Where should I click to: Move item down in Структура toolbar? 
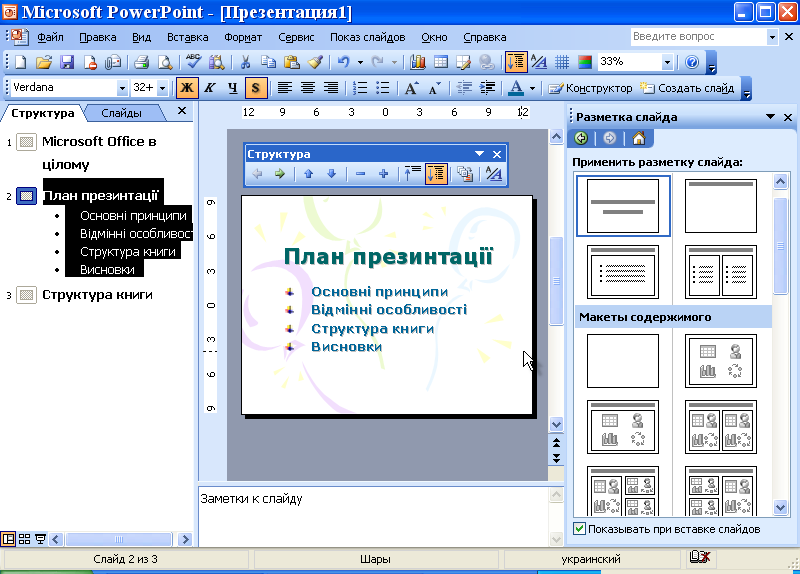pos(332,174)
